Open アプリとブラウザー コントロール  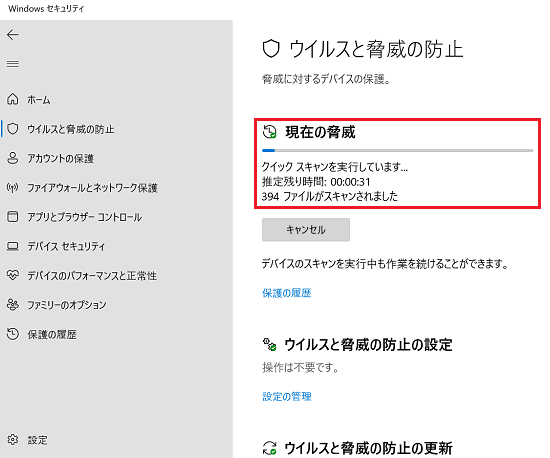[85, 217]
